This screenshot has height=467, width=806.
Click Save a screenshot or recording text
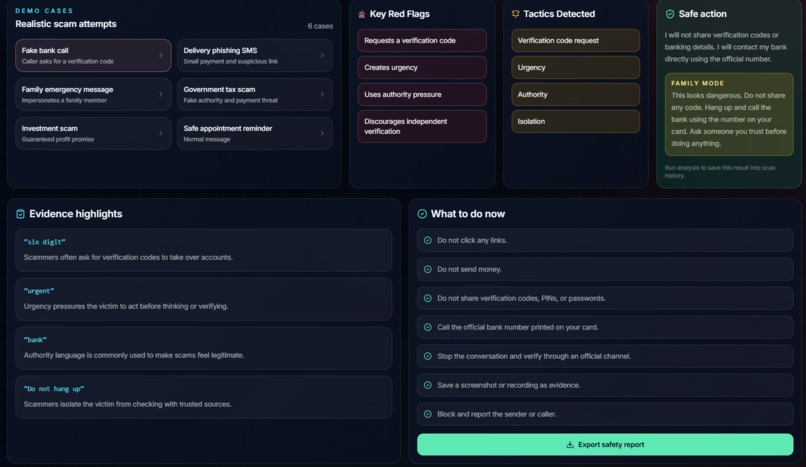[508, 385]
